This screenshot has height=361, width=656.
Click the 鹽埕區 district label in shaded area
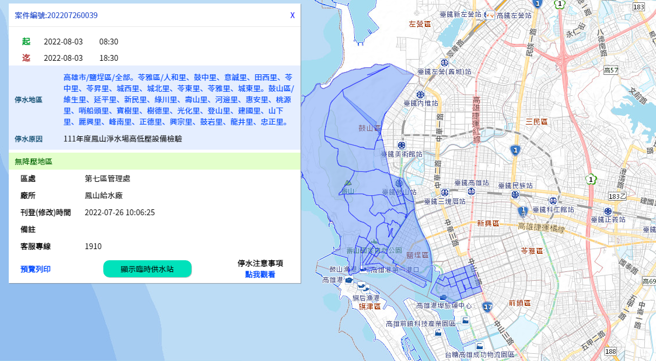(x=418, y=255)
